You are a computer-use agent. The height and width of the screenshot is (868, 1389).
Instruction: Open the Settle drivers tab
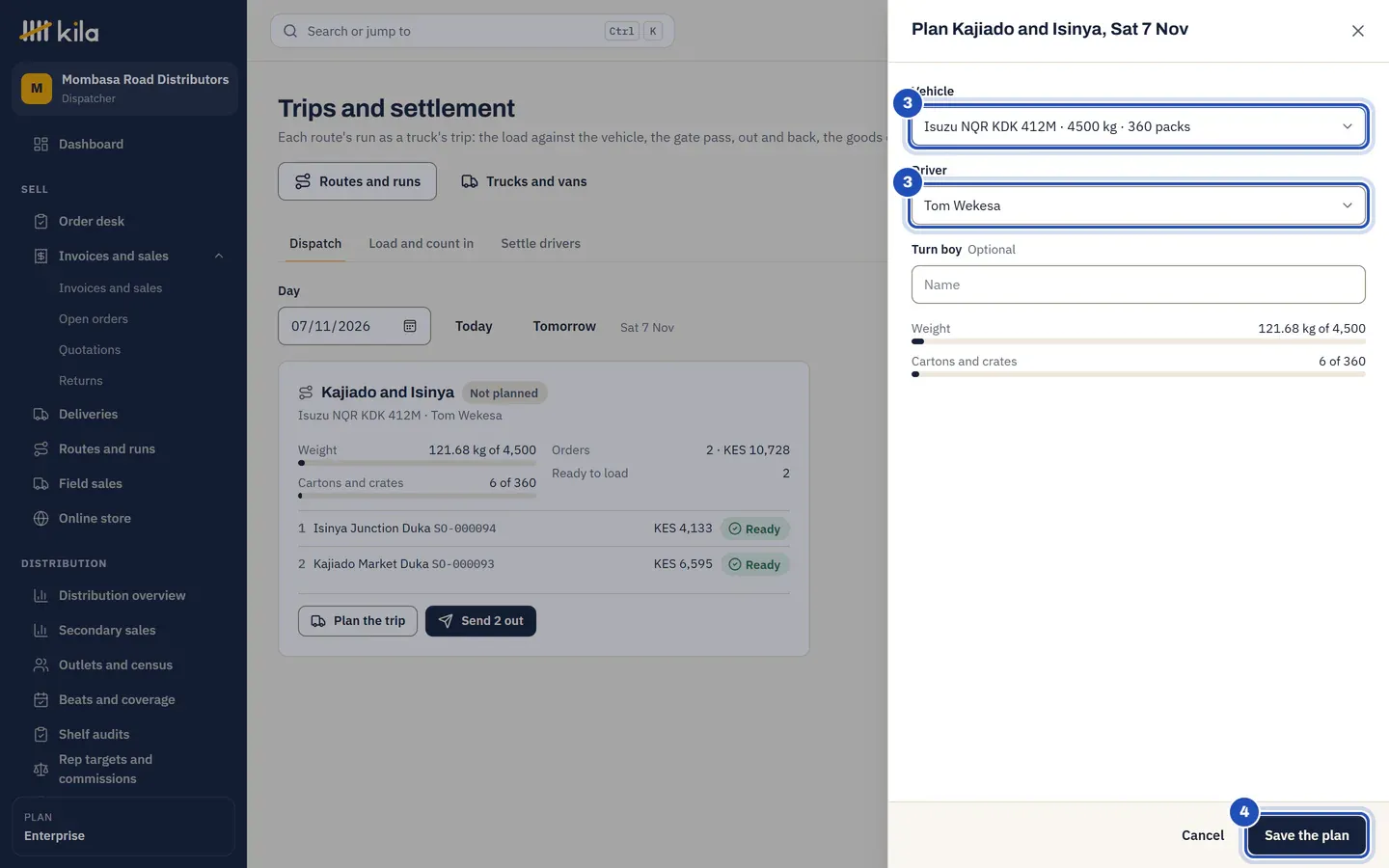click(541, 244)
